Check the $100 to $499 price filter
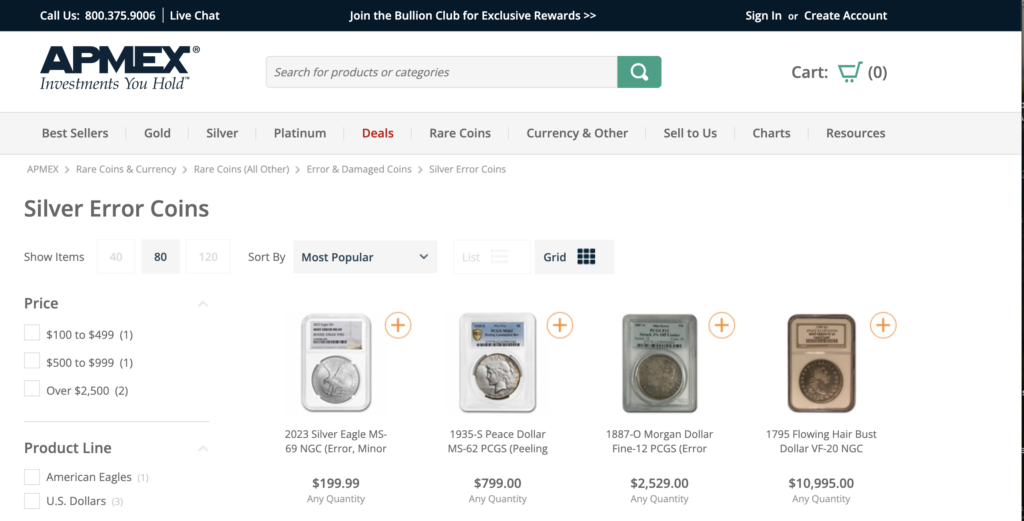Viewport: 1024px width, 521px height. tap(32, 333)
